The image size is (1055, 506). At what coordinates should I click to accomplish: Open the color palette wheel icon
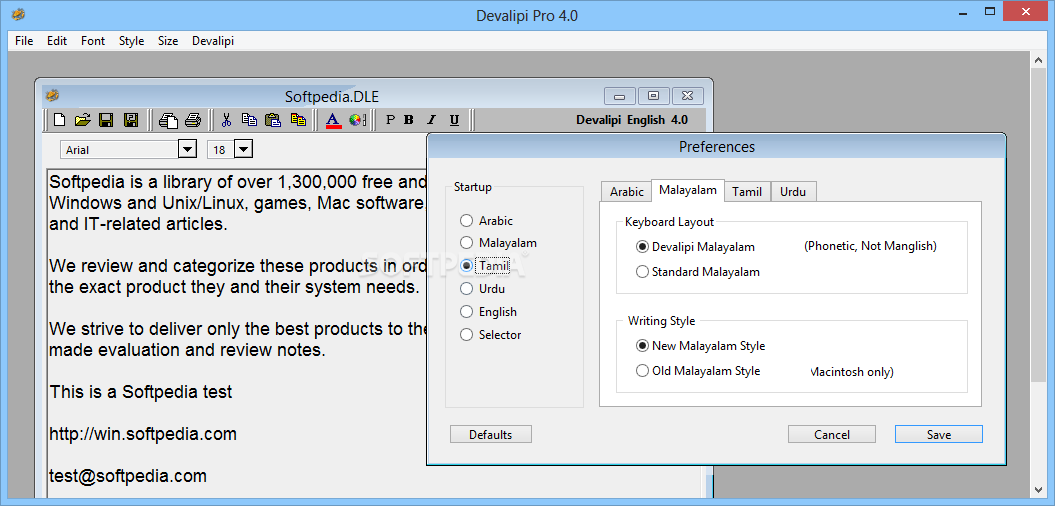(x=357, y=120)
